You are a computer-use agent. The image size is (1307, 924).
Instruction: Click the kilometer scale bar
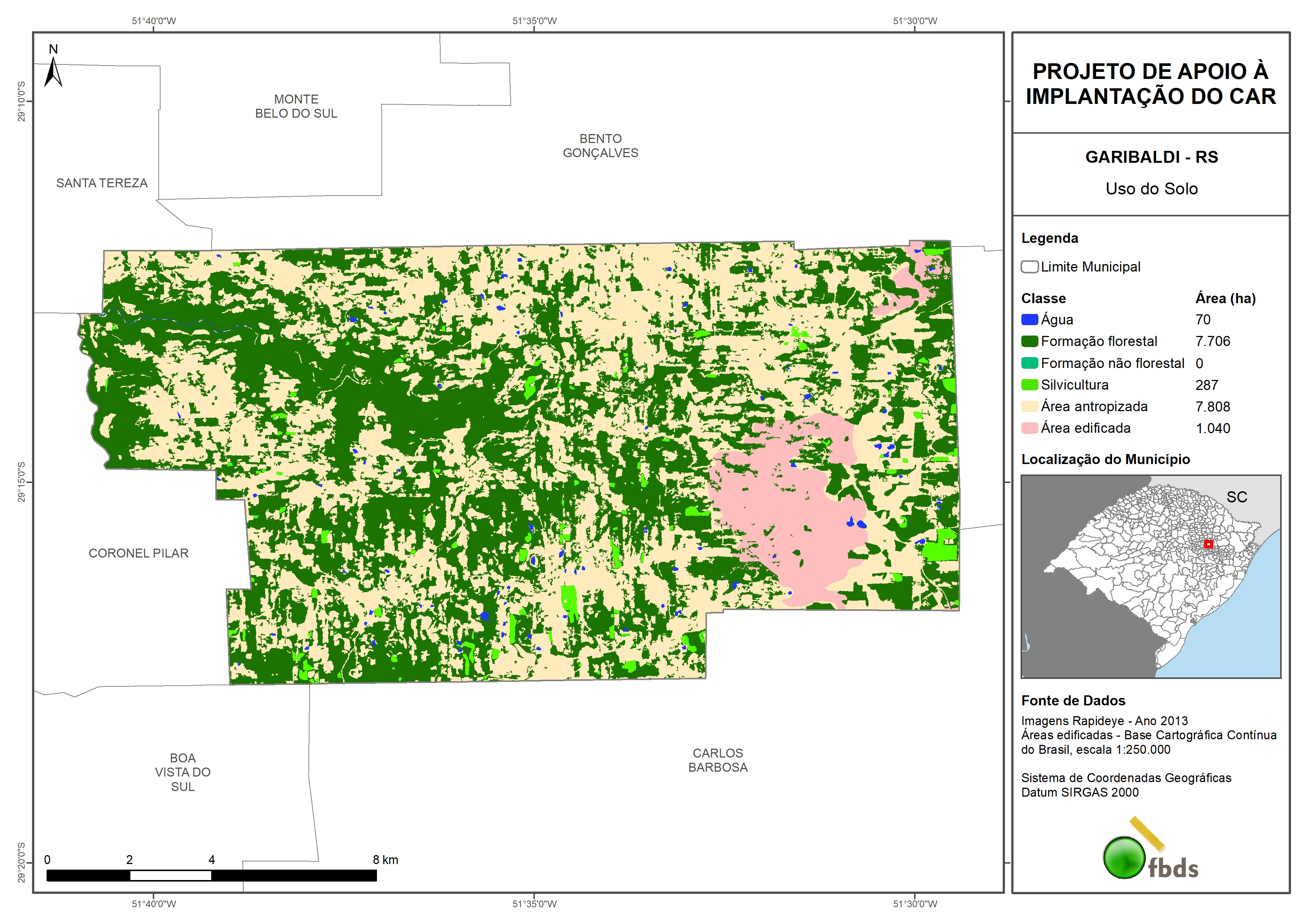(211, 876)
